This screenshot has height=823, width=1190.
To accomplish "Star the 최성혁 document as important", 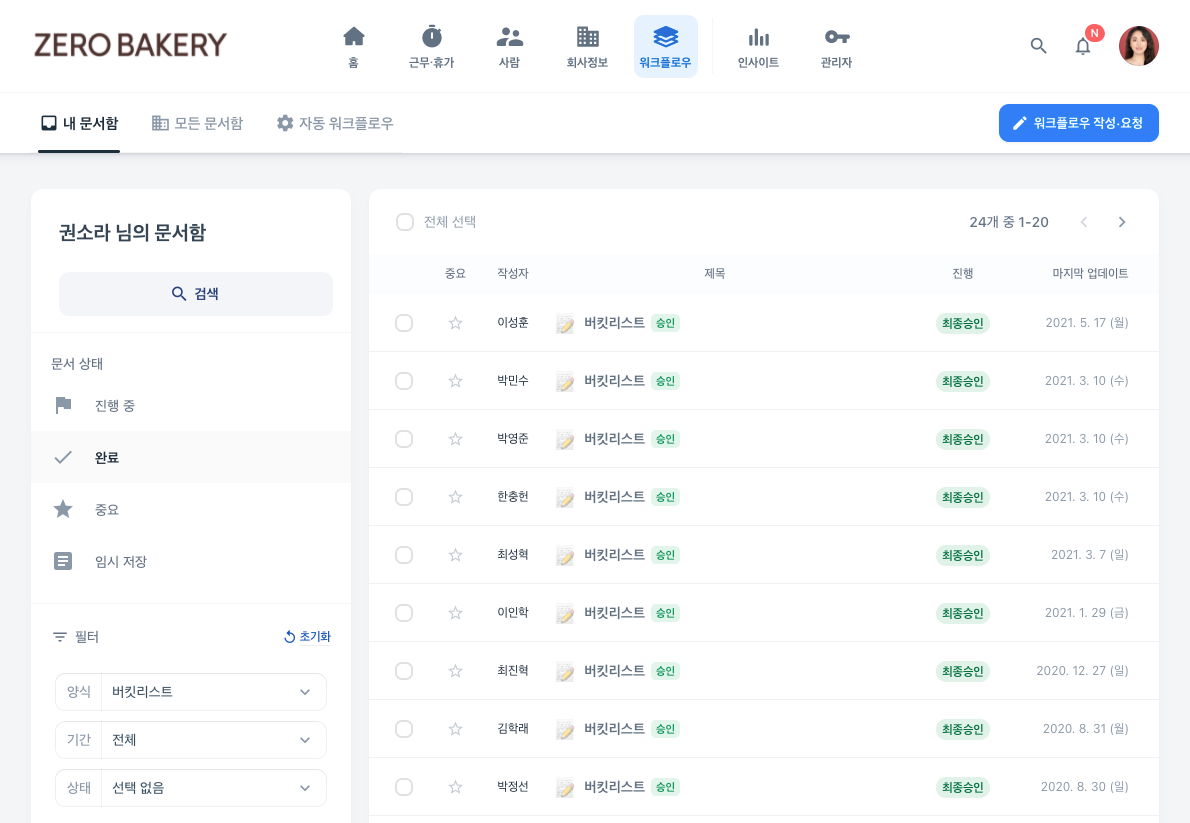I will tap(455, 555).
